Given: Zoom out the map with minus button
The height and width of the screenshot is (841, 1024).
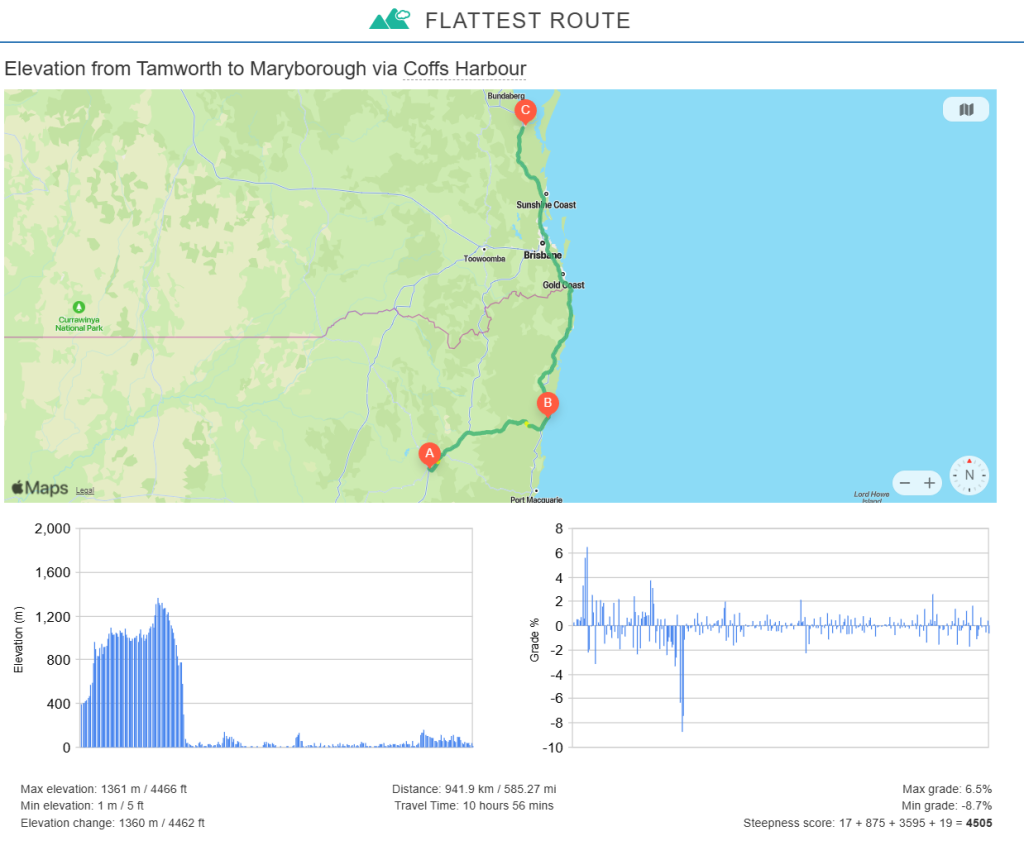Looking at the screenshot, I should 905,483.
